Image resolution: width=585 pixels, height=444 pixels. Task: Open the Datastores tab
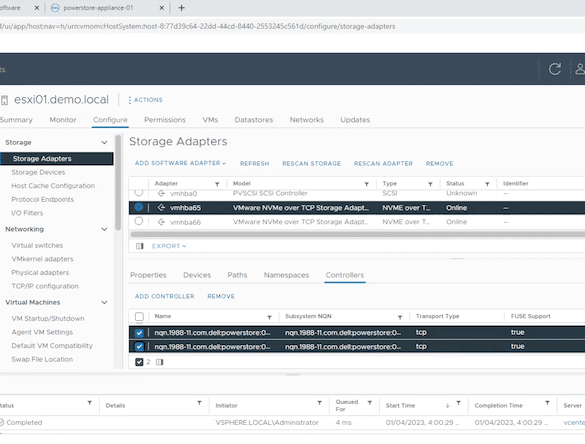coord(254,120)
